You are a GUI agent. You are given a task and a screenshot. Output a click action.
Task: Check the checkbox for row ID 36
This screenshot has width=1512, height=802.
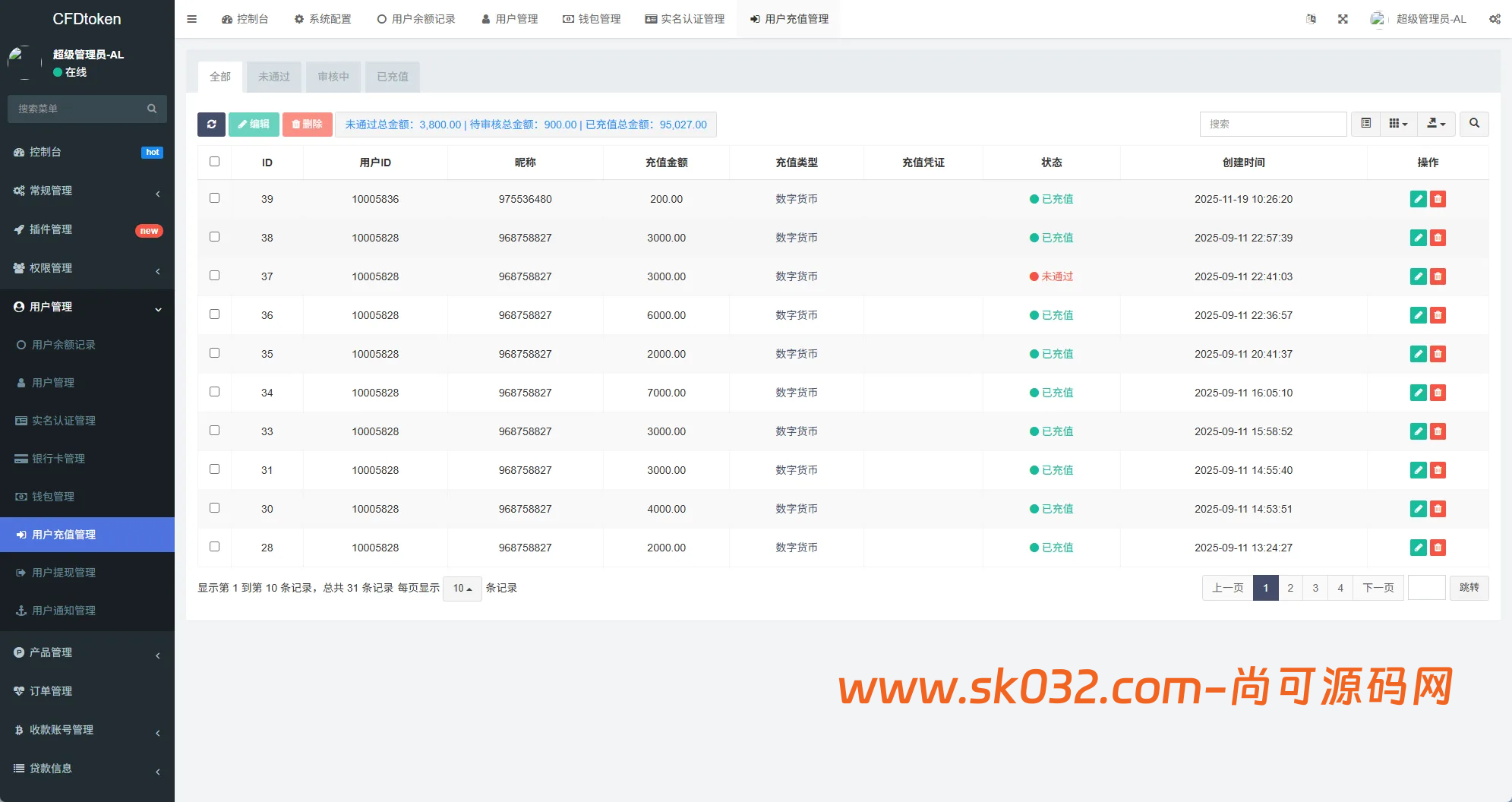point(214,314)
